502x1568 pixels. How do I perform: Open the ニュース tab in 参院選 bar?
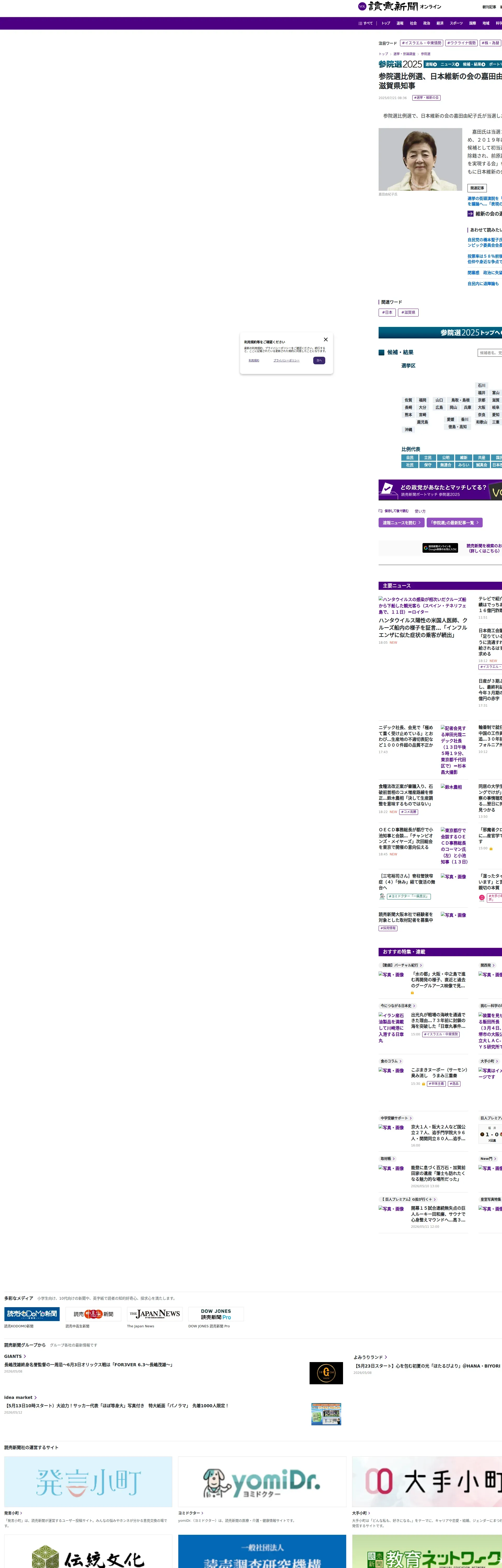(450, 65)
